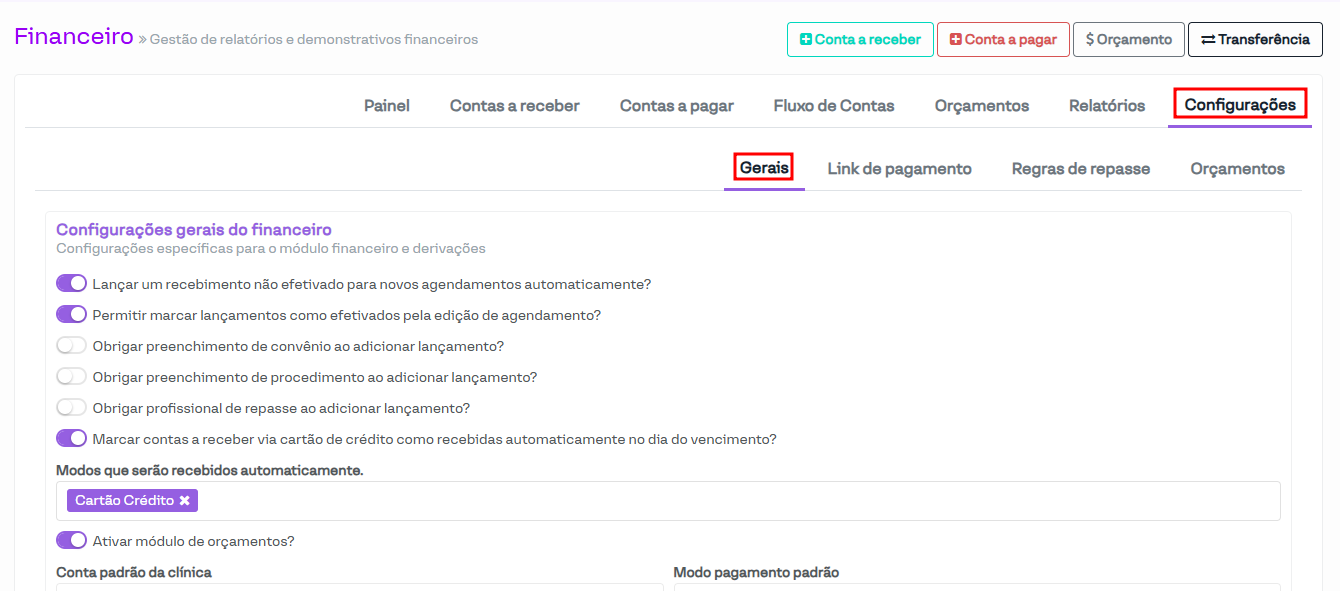This screenshot has height=591, width=1340.
Task: Select the Relatórios tab
Action: 1106,106
